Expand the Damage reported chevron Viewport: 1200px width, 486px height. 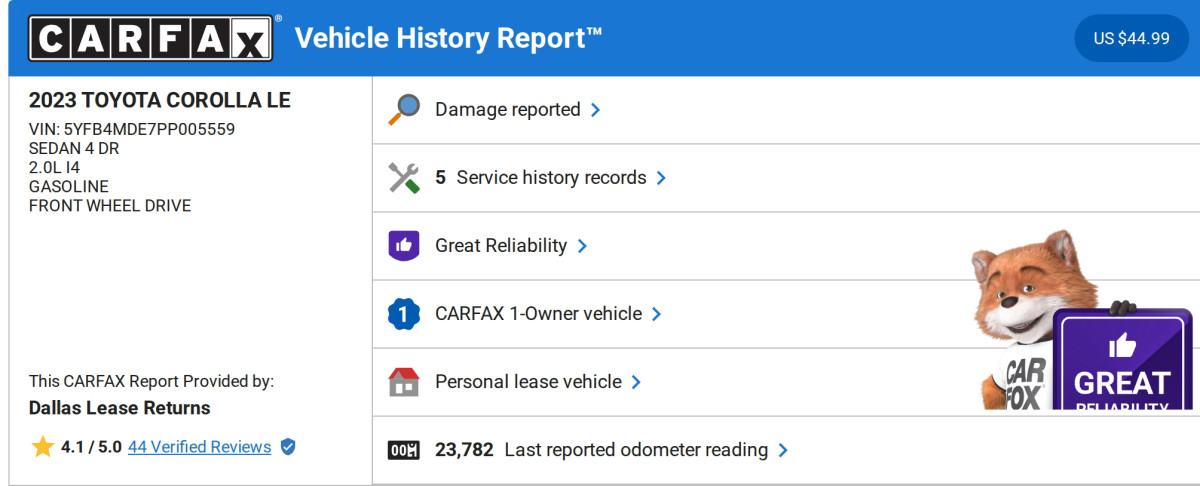point(596,110)
